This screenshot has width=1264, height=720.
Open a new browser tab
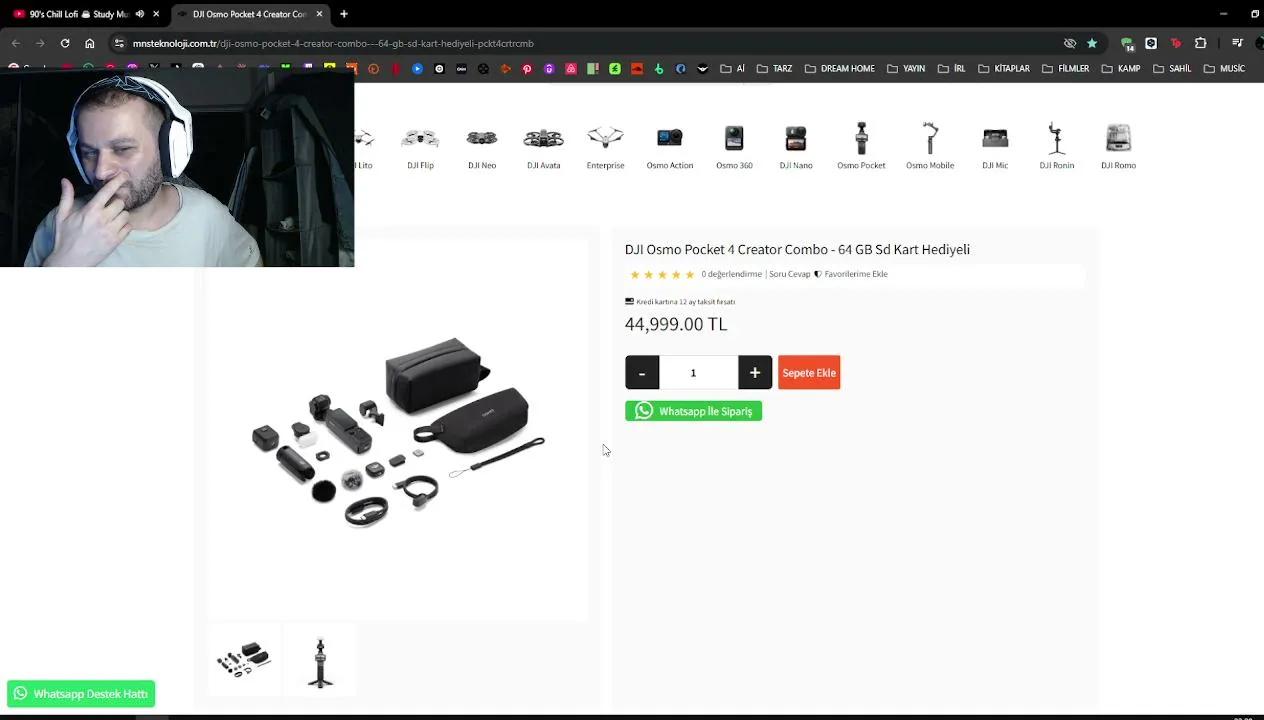coord(344,14)
